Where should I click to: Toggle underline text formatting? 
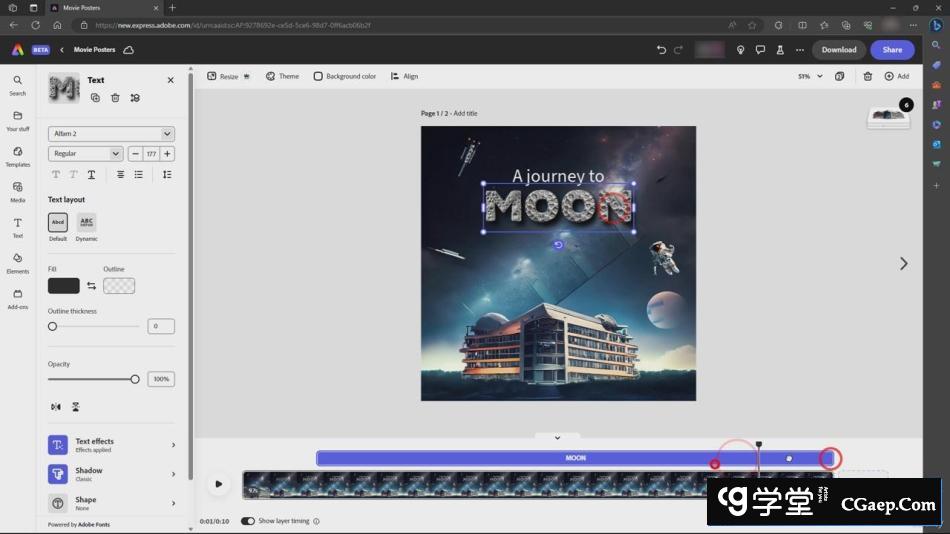pos(91,174)
